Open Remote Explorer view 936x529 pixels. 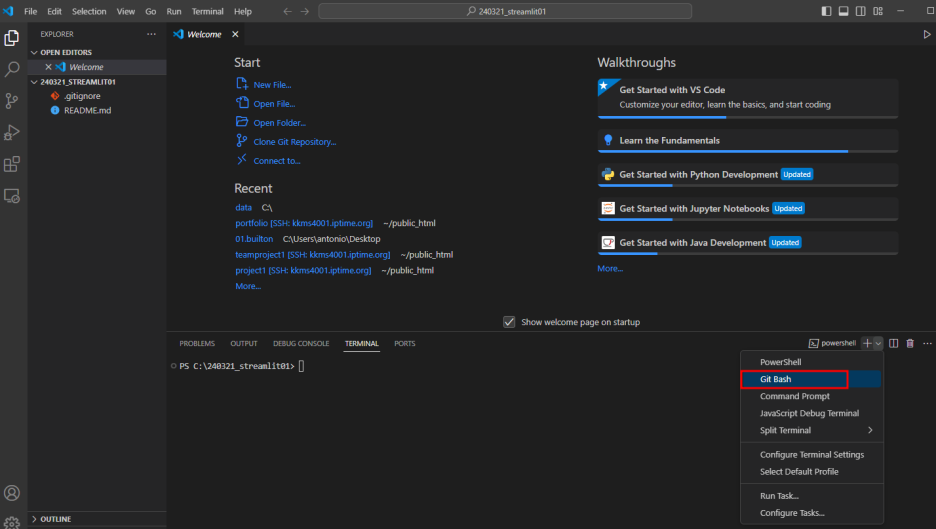coord(11,196)
